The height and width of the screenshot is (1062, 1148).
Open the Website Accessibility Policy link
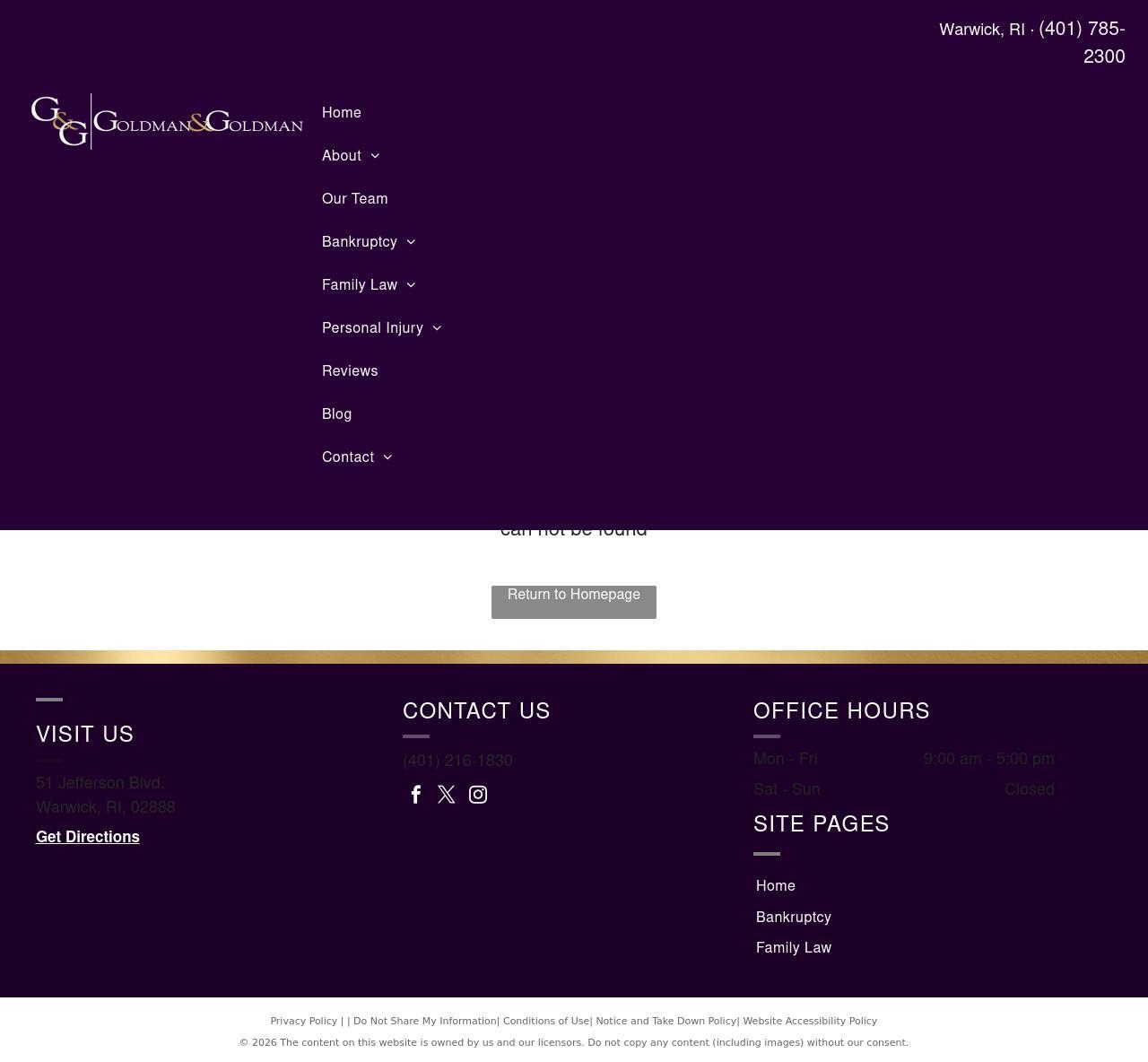(x=810, y=1022)
